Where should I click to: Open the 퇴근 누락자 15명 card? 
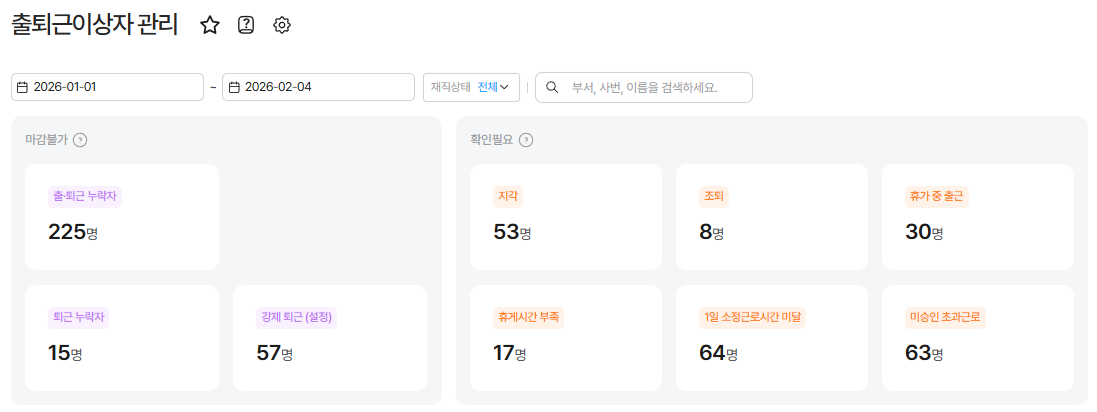(122, 338)
